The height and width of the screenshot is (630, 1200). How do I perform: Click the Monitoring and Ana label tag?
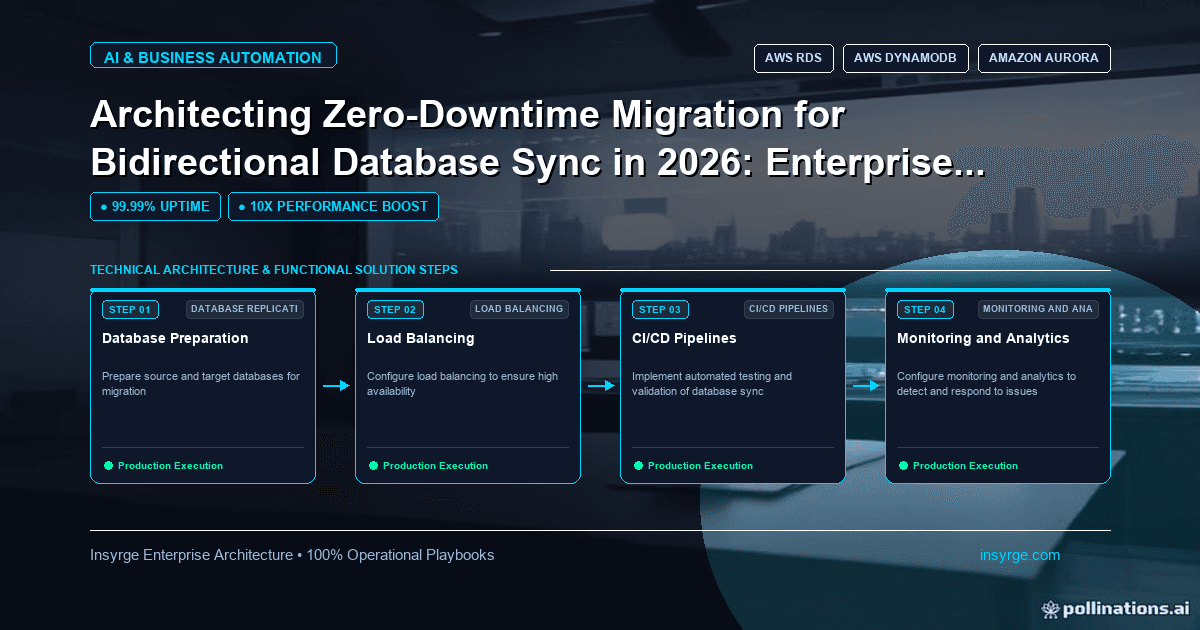tap(1038, 309)
